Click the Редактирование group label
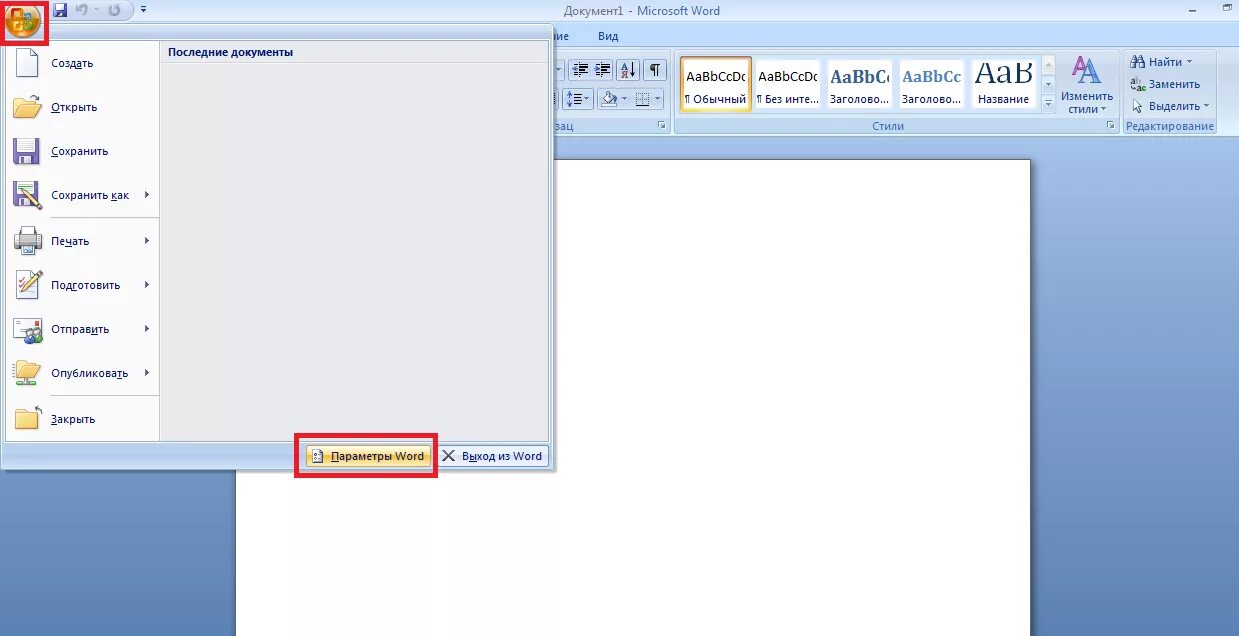Viewport: 1239px width, 636px height. (1169, 127)
